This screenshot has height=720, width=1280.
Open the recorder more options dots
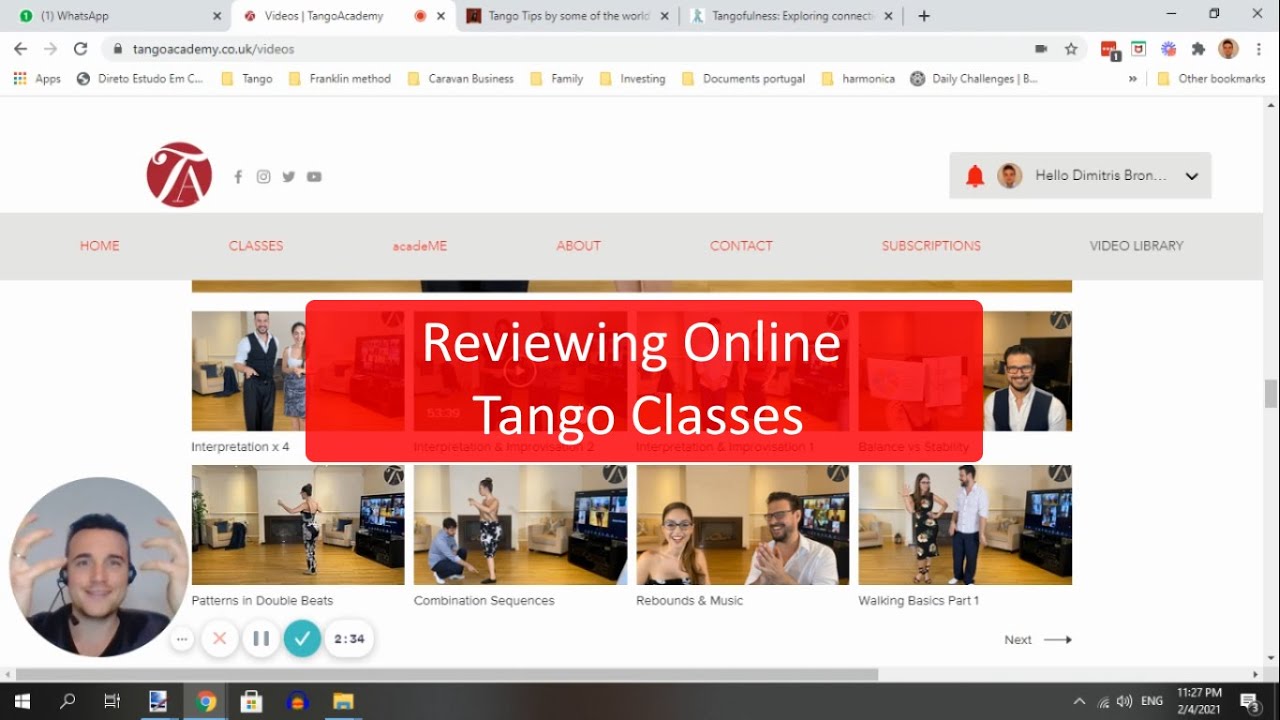pyautogui.click(x=182, y=638)
